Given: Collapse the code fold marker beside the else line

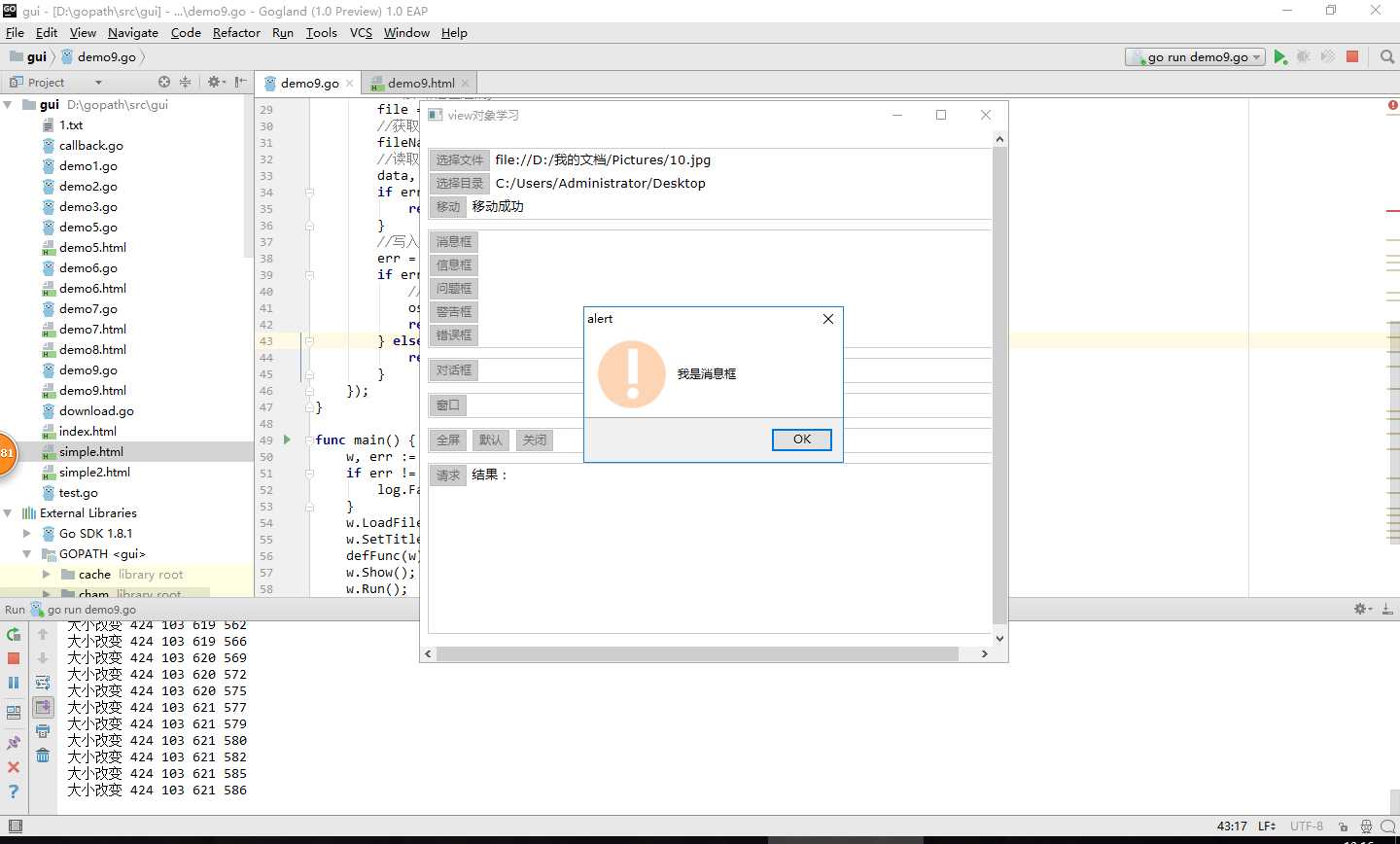Looking at the screenshot, I should tap(309, 341).
